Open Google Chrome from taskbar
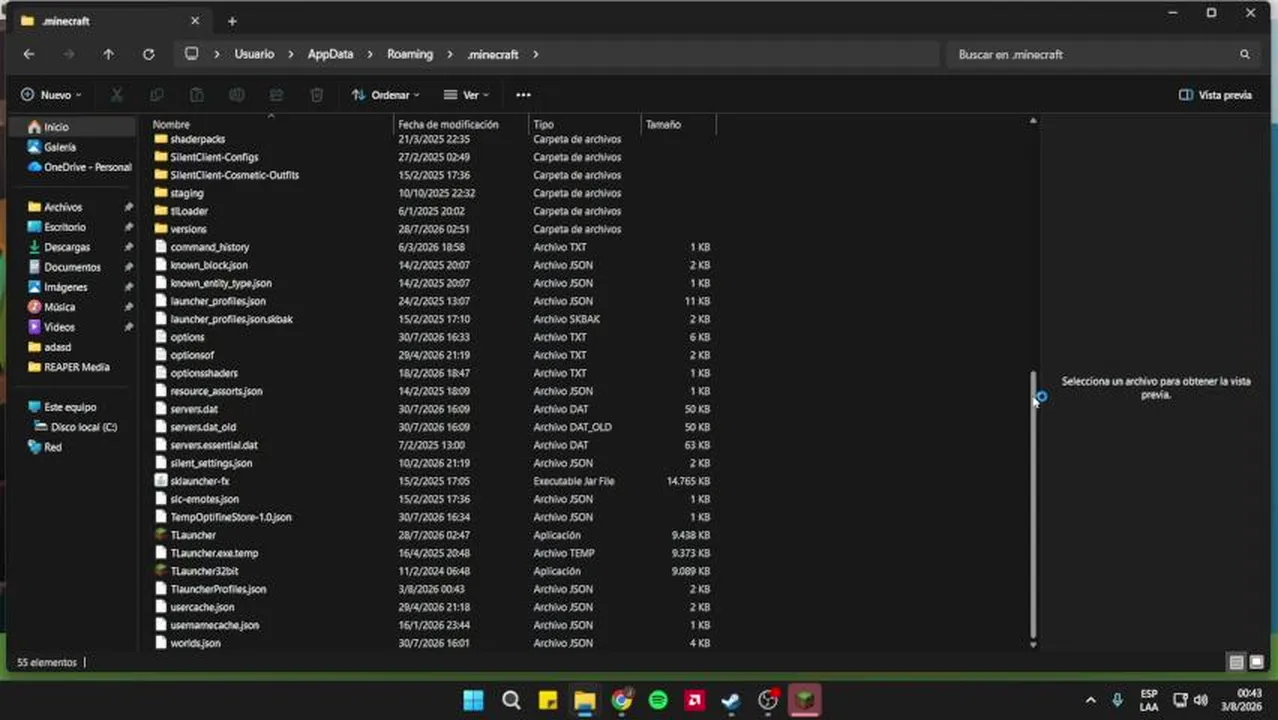 click(621, 700)
